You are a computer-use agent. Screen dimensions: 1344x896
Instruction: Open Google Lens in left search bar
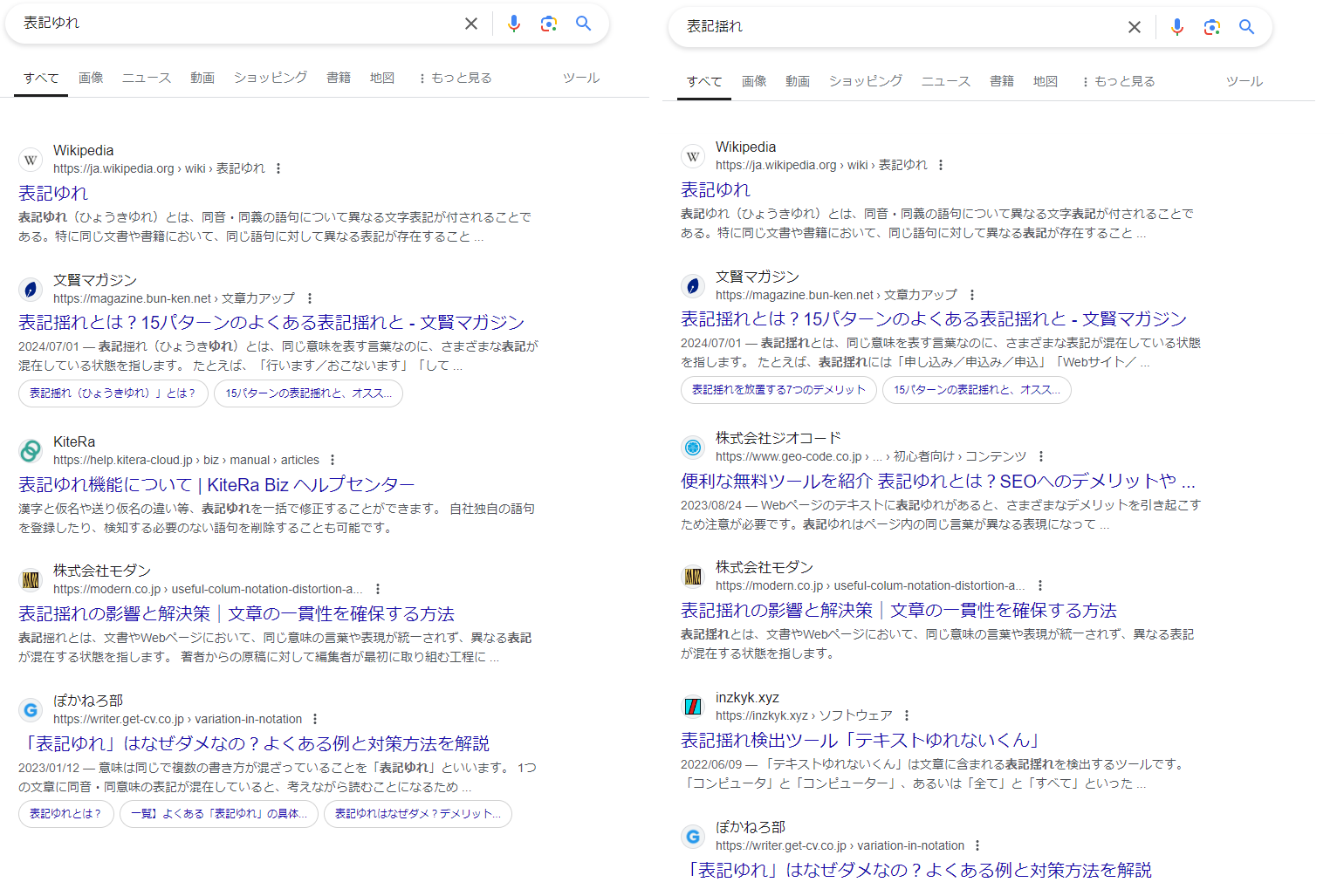click(x=549, y=24)
